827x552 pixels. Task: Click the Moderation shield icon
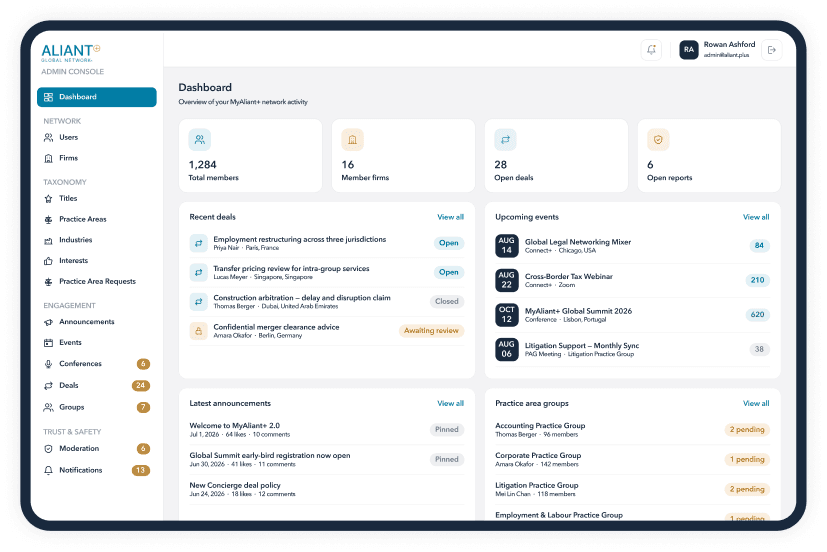(49, 449)
